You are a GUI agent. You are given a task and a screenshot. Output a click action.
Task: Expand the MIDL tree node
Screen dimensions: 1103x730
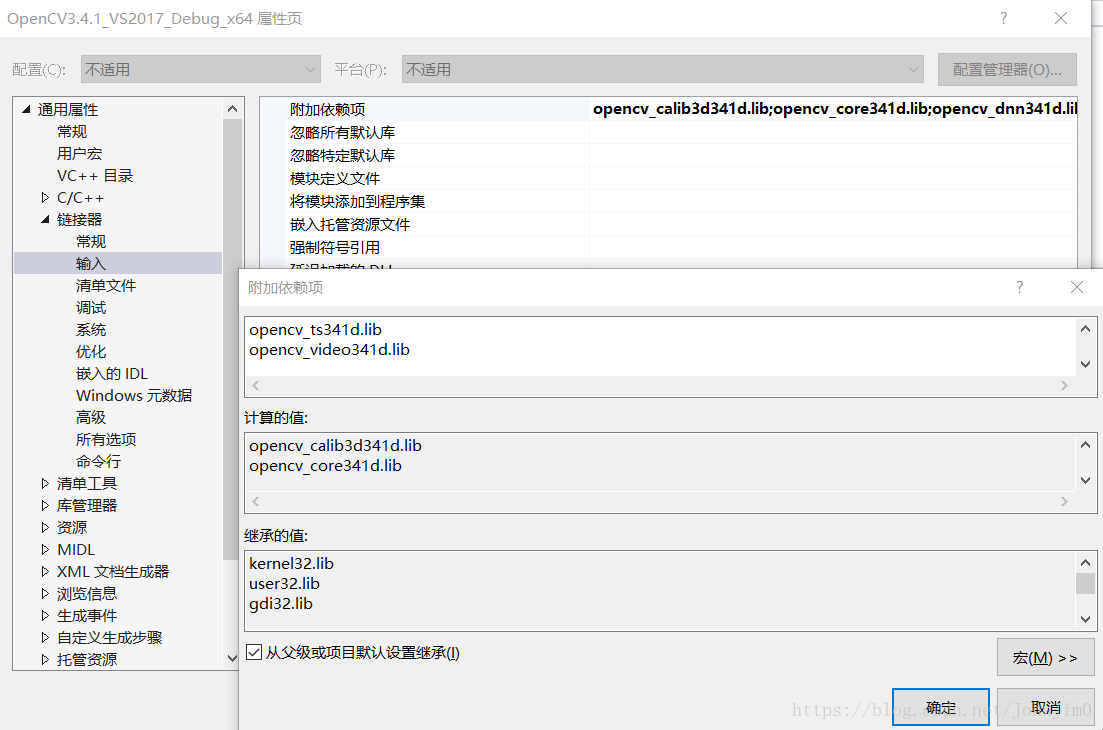pyautogui.click(x=45, y=549)
